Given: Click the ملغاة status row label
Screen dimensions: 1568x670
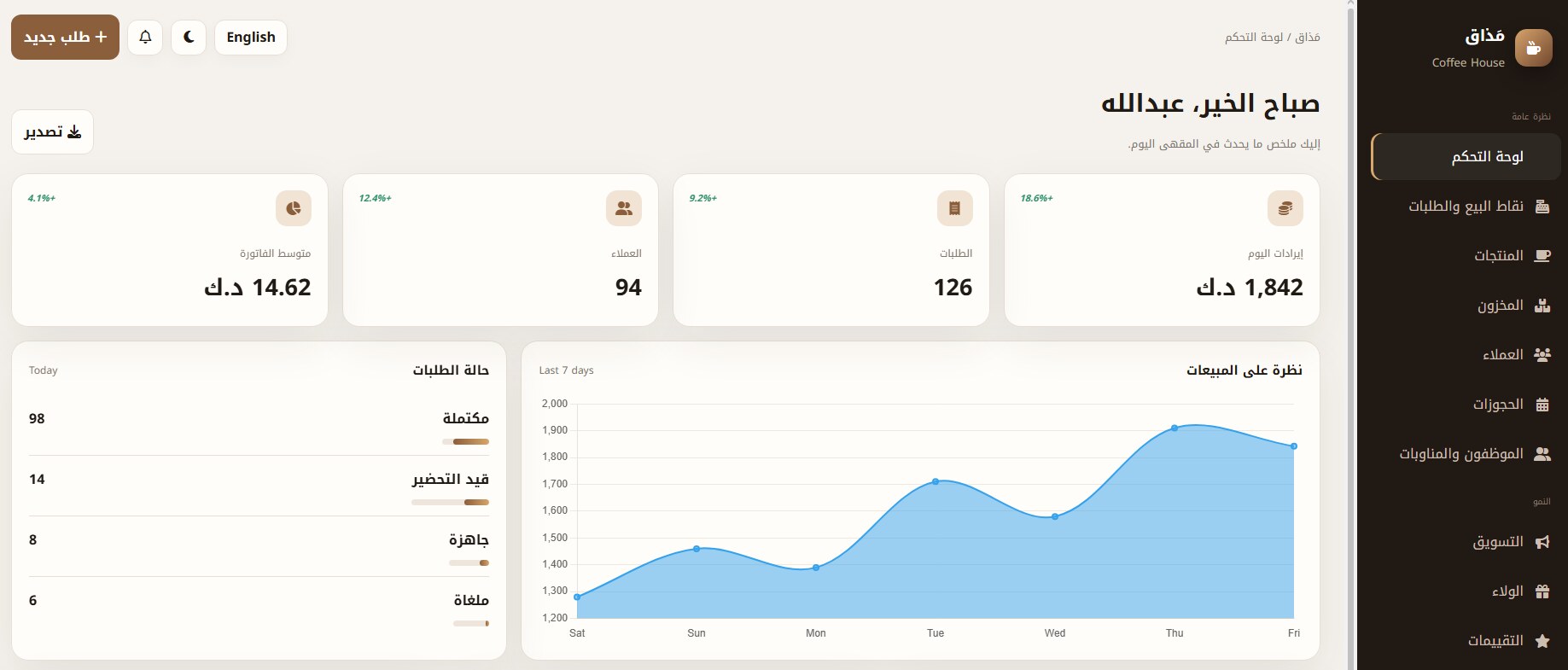Looking at the screenshot, I should click(x=471, y=601).
